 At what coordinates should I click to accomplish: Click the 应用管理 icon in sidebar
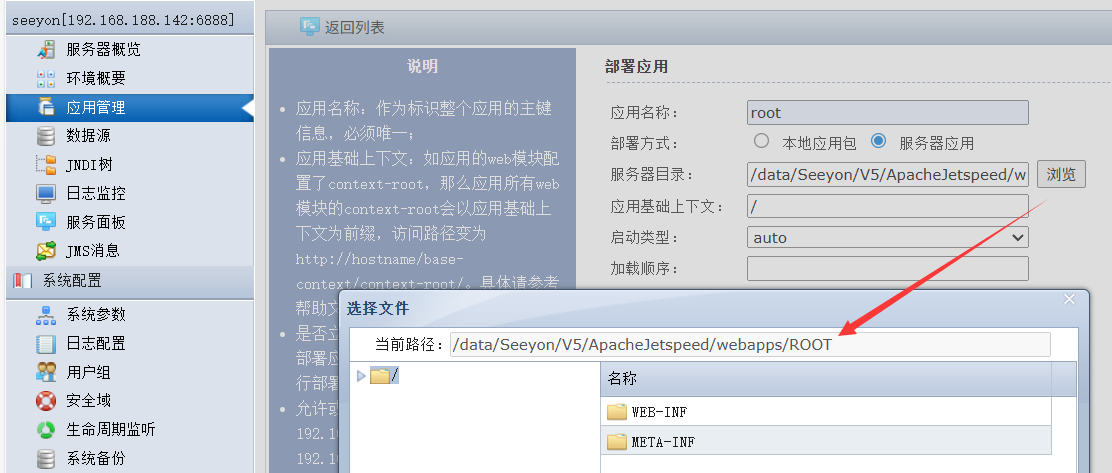(x=46, y=108)
